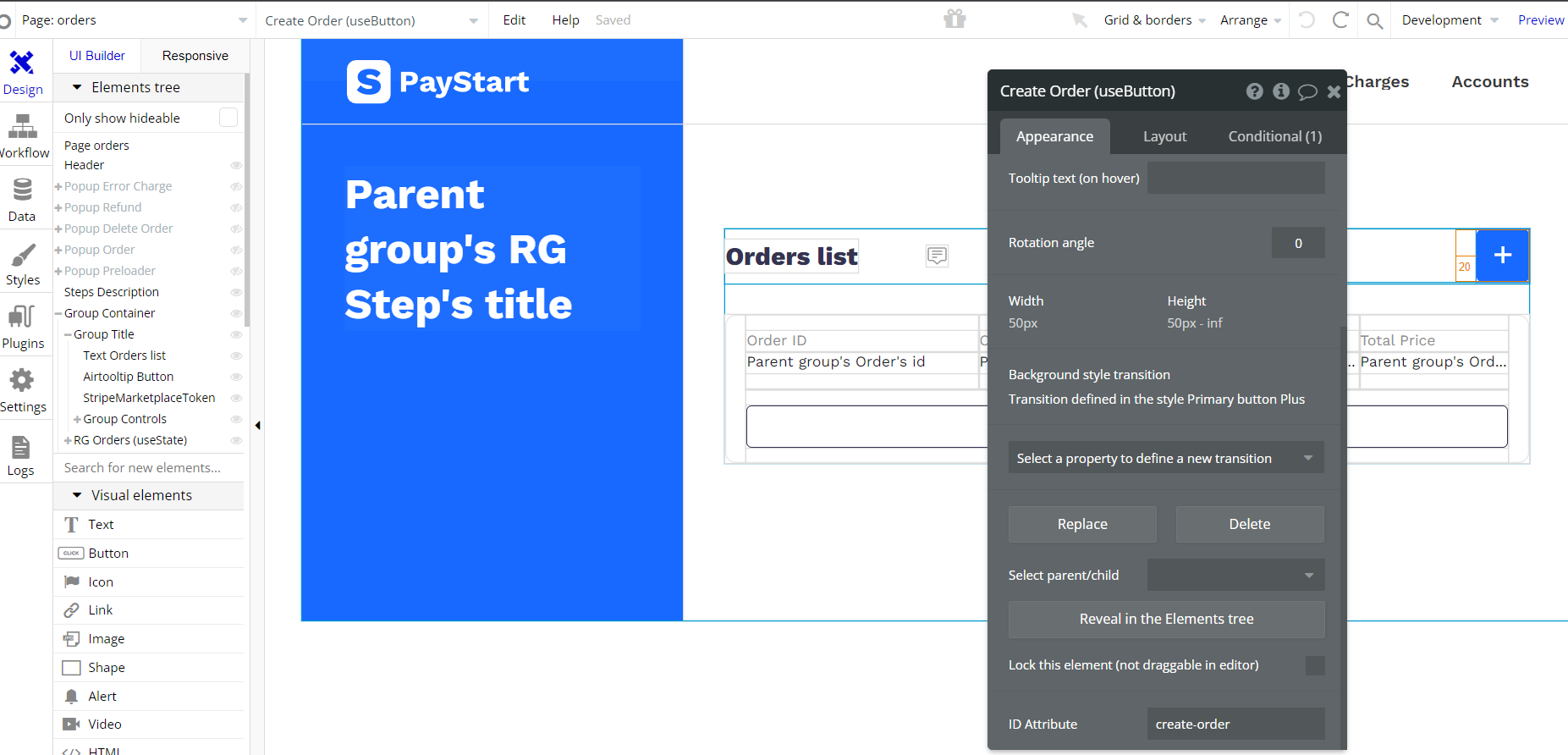Click the help question mark in property editor
This screenshot has height=755, width=1568.
coord(1255,91)
